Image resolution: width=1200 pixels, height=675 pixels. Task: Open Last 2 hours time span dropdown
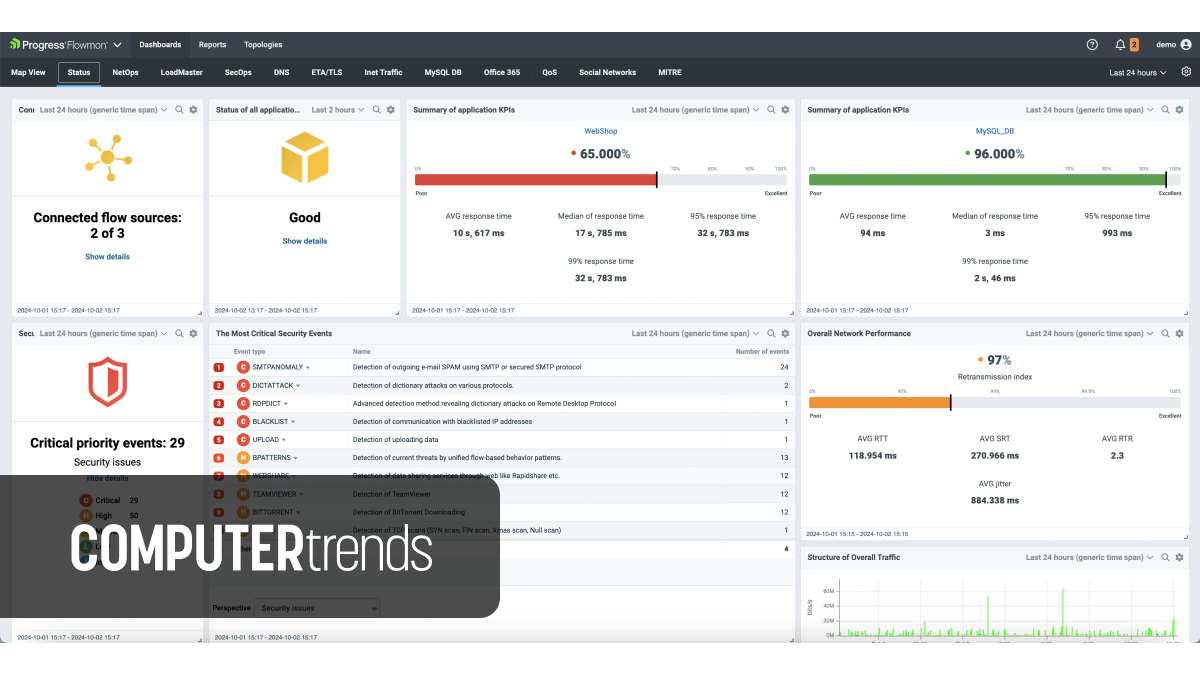pyautogui.click(x=338, y=110)
